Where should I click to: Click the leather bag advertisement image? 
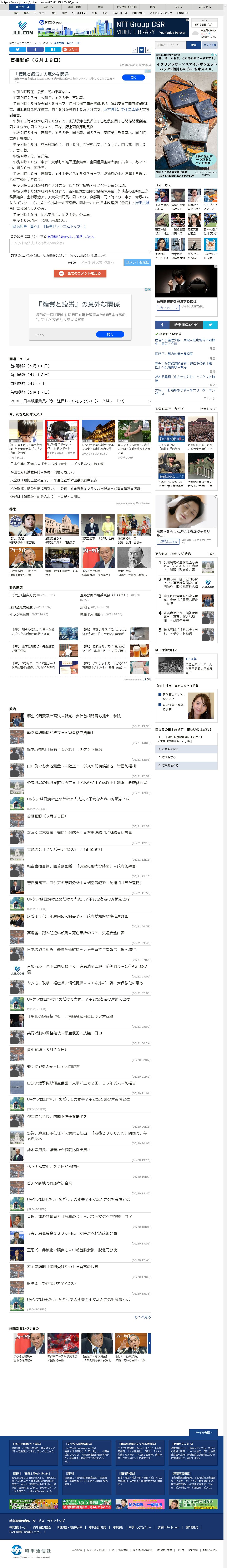point(186,116)
